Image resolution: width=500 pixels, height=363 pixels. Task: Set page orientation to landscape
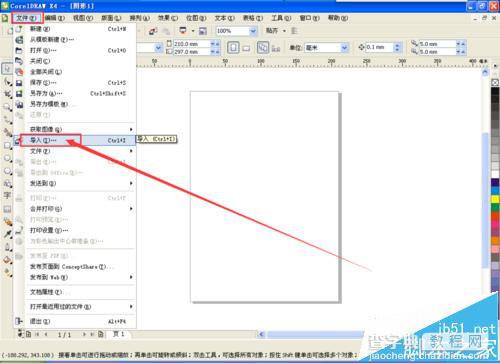tap(246, 48)
